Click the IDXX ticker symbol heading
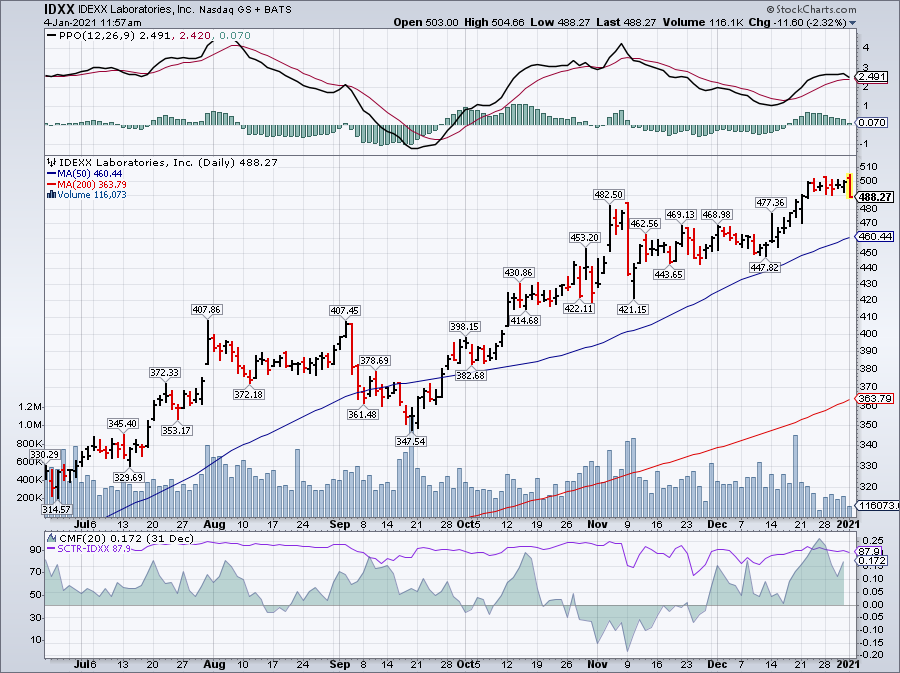Image resolution: width=900 pixels, height=673 pixels. pos(59,9)
